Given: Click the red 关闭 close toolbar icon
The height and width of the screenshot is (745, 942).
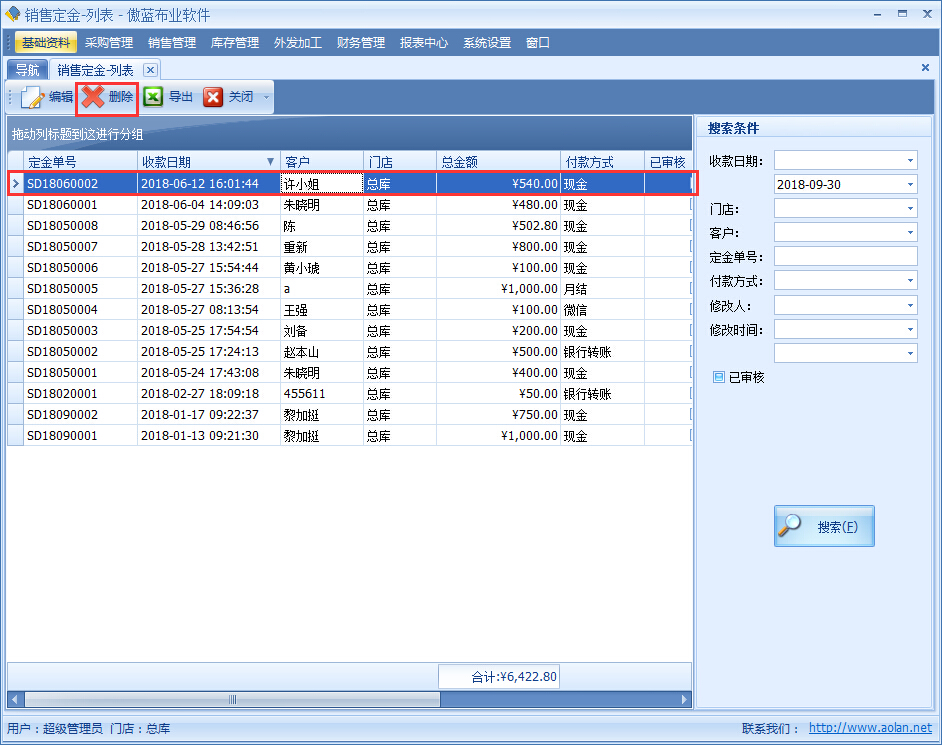Looking at the screenshot, I should point(212,97).
